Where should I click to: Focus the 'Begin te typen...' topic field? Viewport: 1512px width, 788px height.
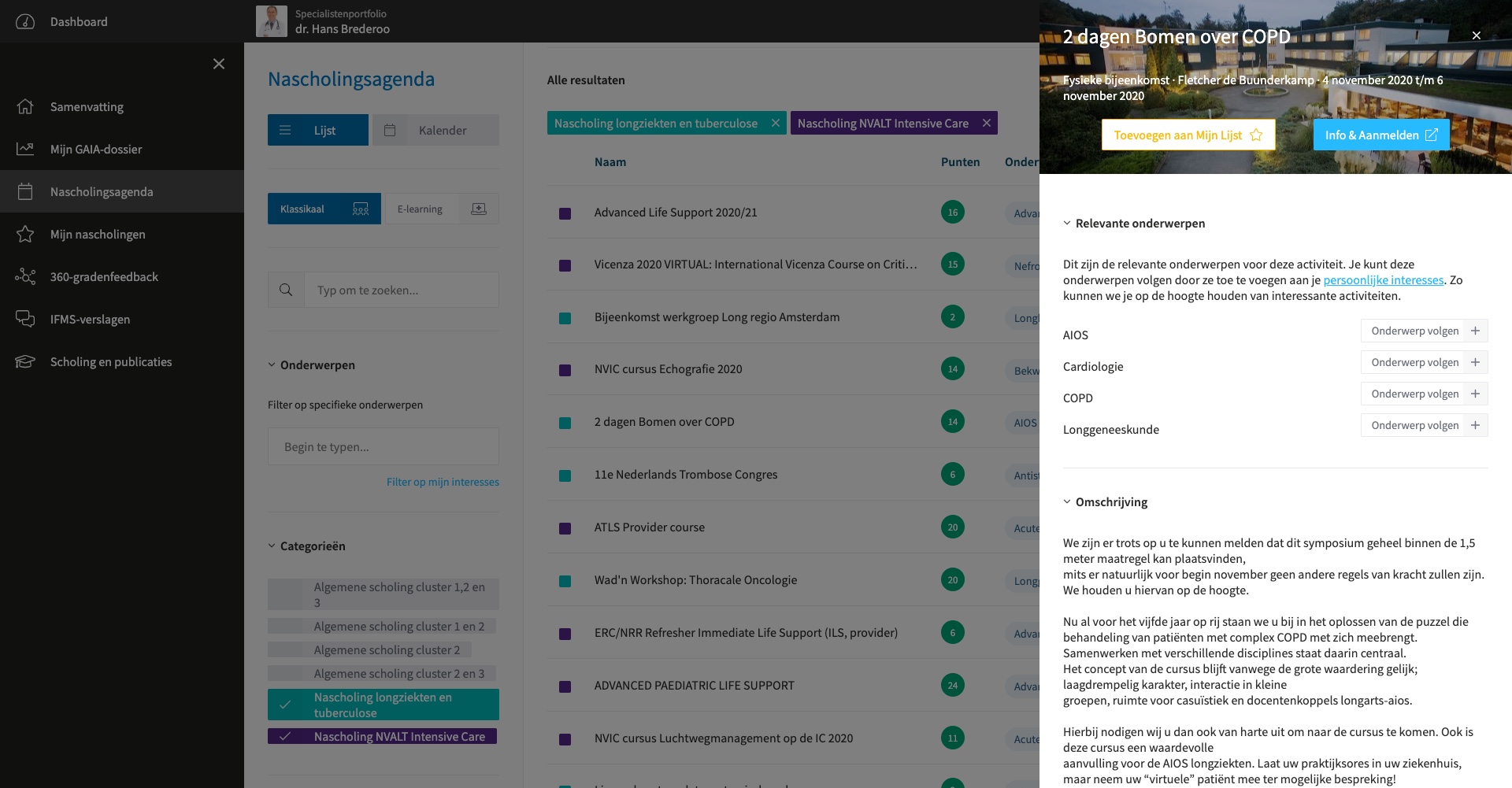384,446
